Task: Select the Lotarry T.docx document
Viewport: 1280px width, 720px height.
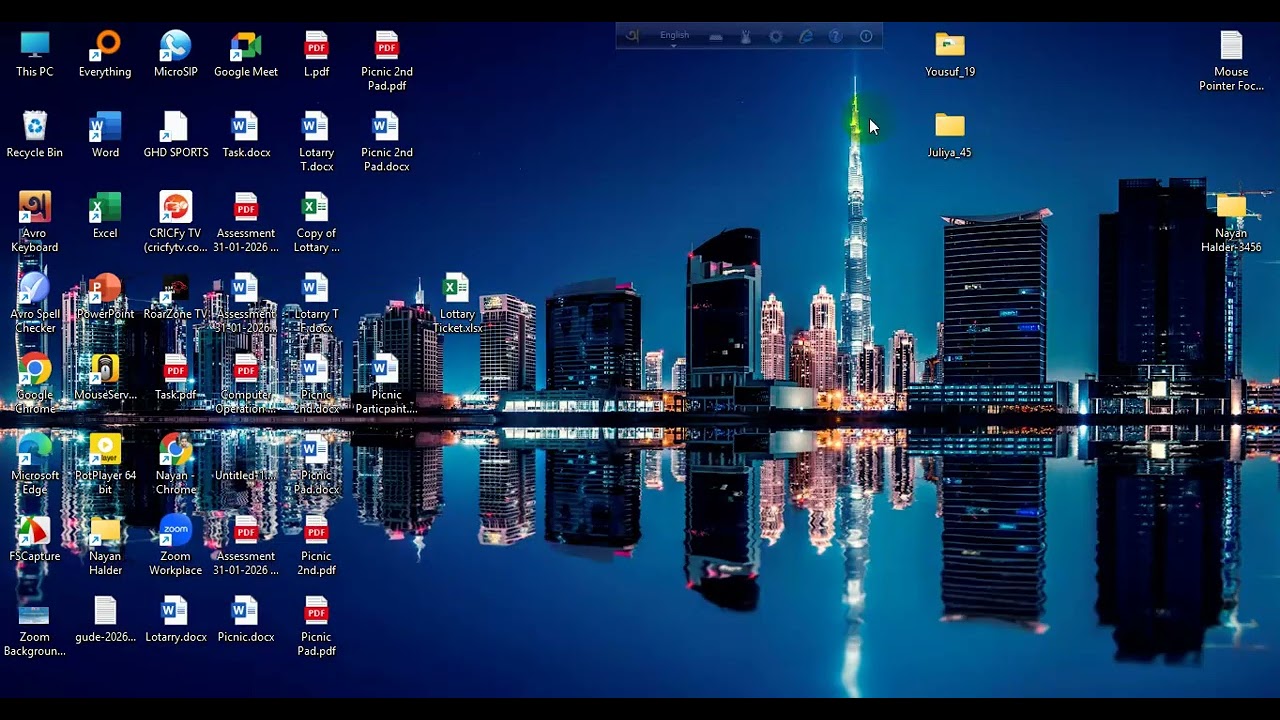Action: pyautogui.click(x=316, y=142)
